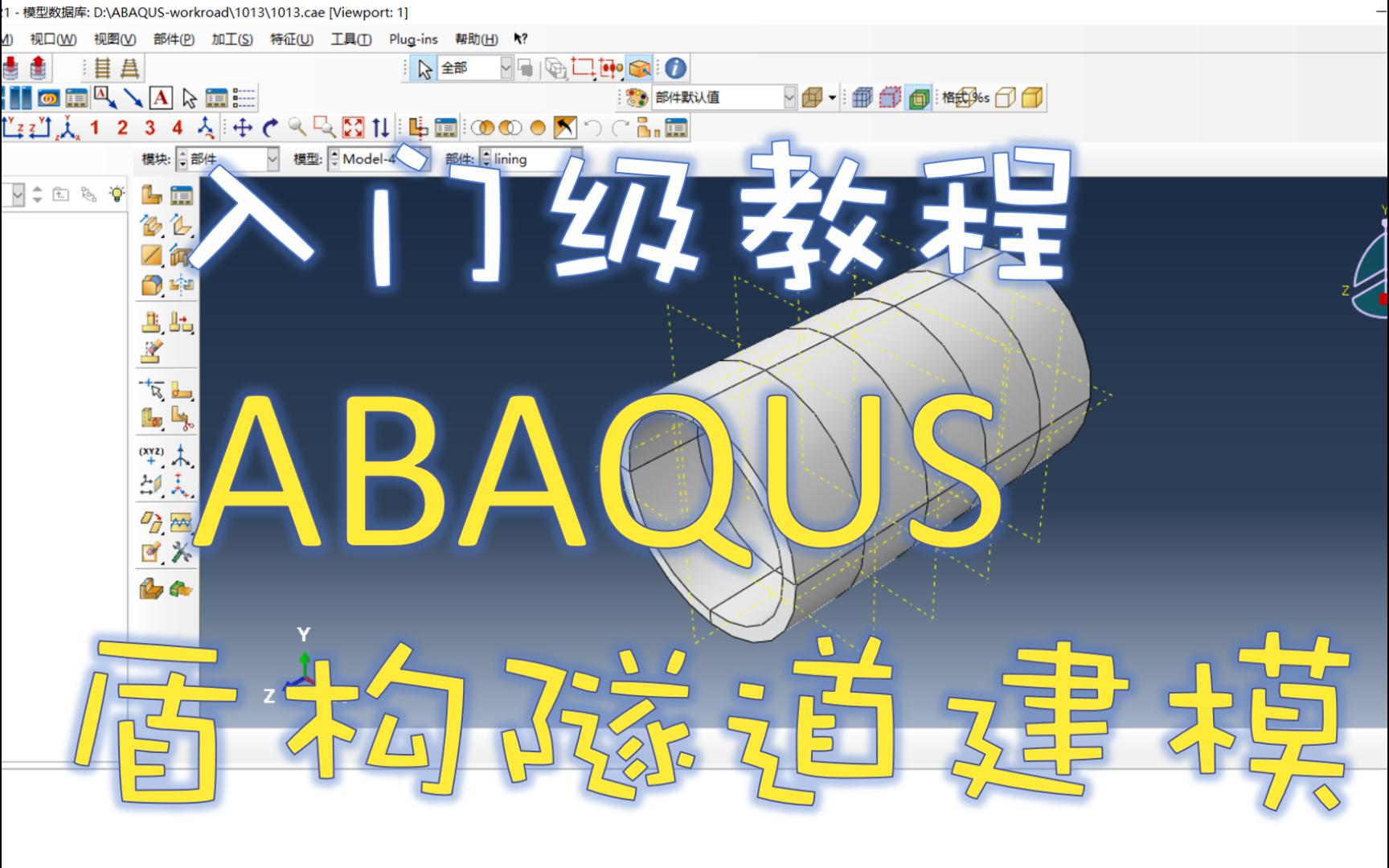Click the context help pointer icon
The height and width of the screenshot is (868, 1389).
coord(520,39)
